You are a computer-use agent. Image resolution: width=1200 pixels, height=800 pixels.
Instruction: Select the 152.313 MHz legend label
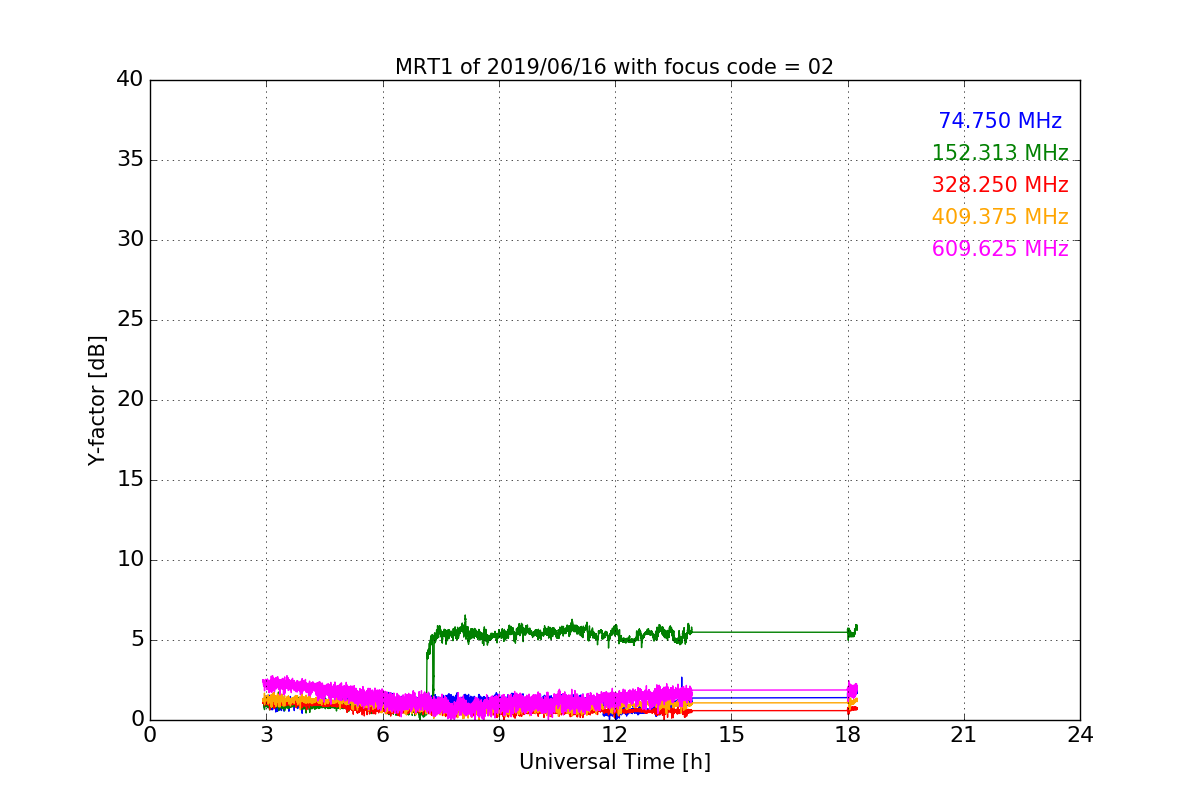pyautogui.click(x=1000, y=153)
